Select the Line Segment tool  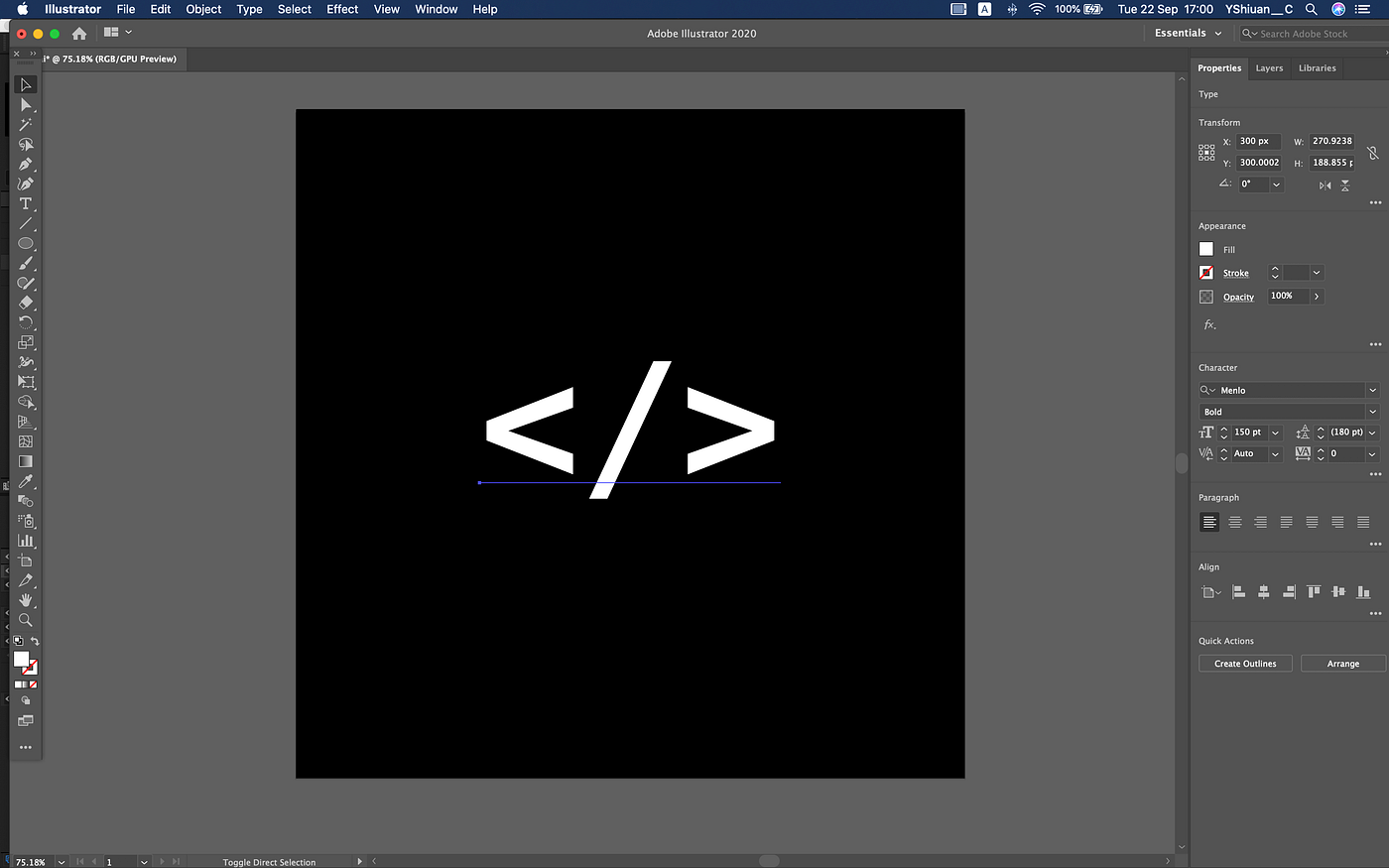26,224
